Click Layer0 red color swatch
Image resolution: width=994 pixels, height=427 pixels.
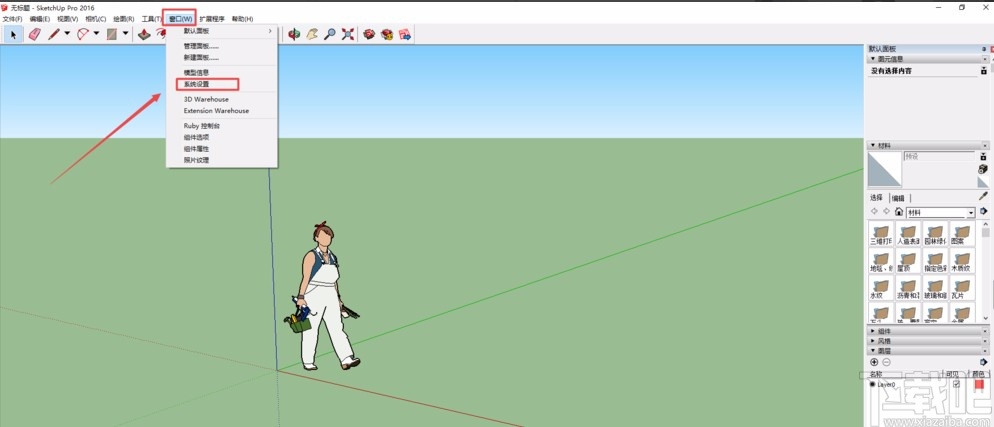tap(979, 384)
